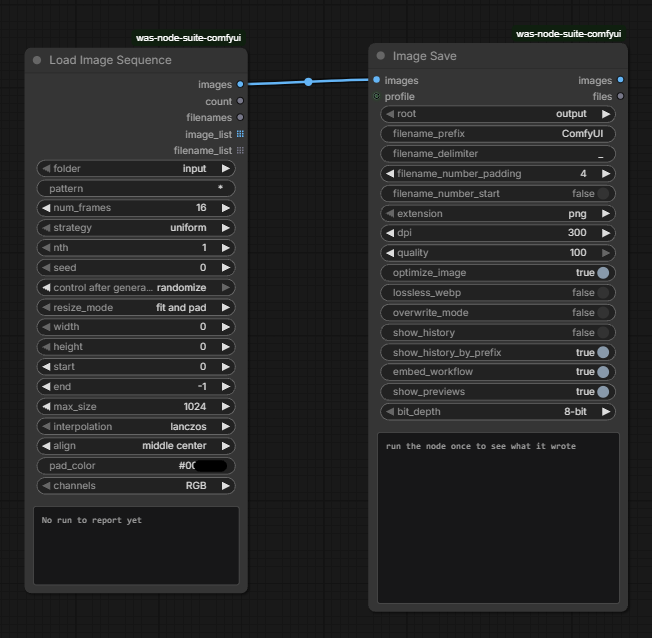Click the count output socket
652x638 pixels.
tap(240, 101)
